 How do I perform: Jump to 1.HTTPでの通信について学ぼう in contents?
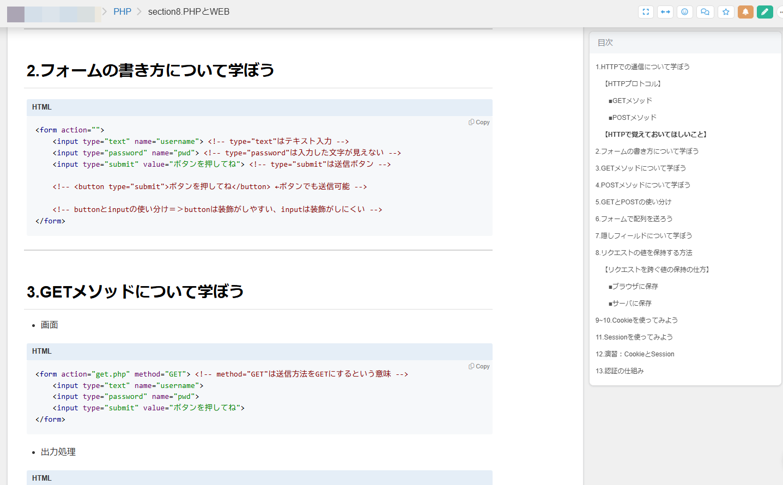coord(642,66)
